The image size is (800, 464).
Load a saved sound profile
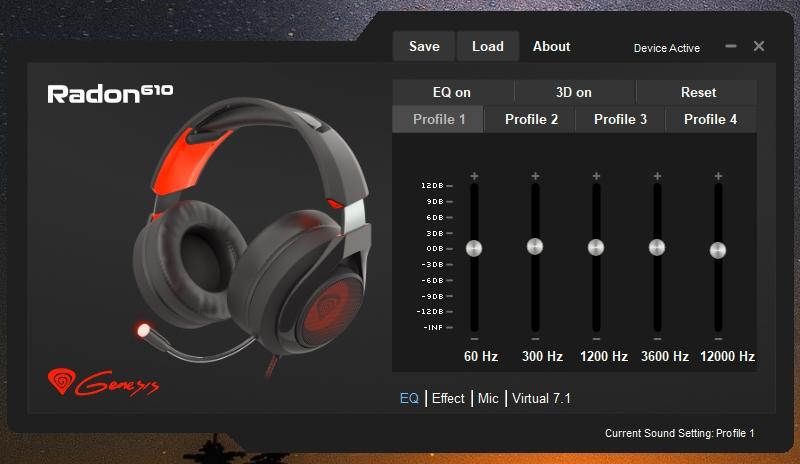coord(488,46)
